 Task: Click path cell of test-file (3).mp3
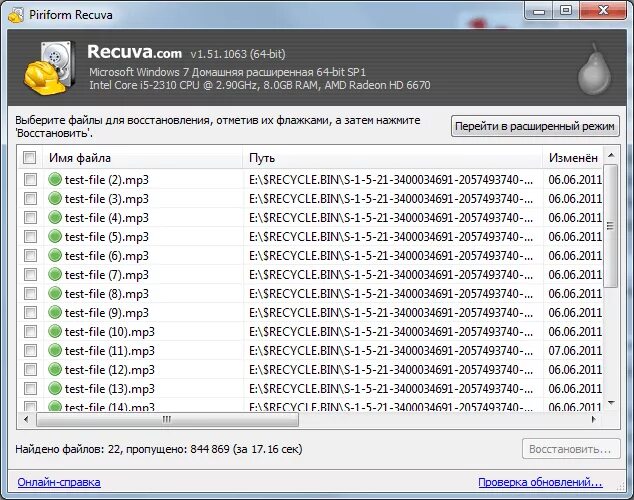click(391, 198)
